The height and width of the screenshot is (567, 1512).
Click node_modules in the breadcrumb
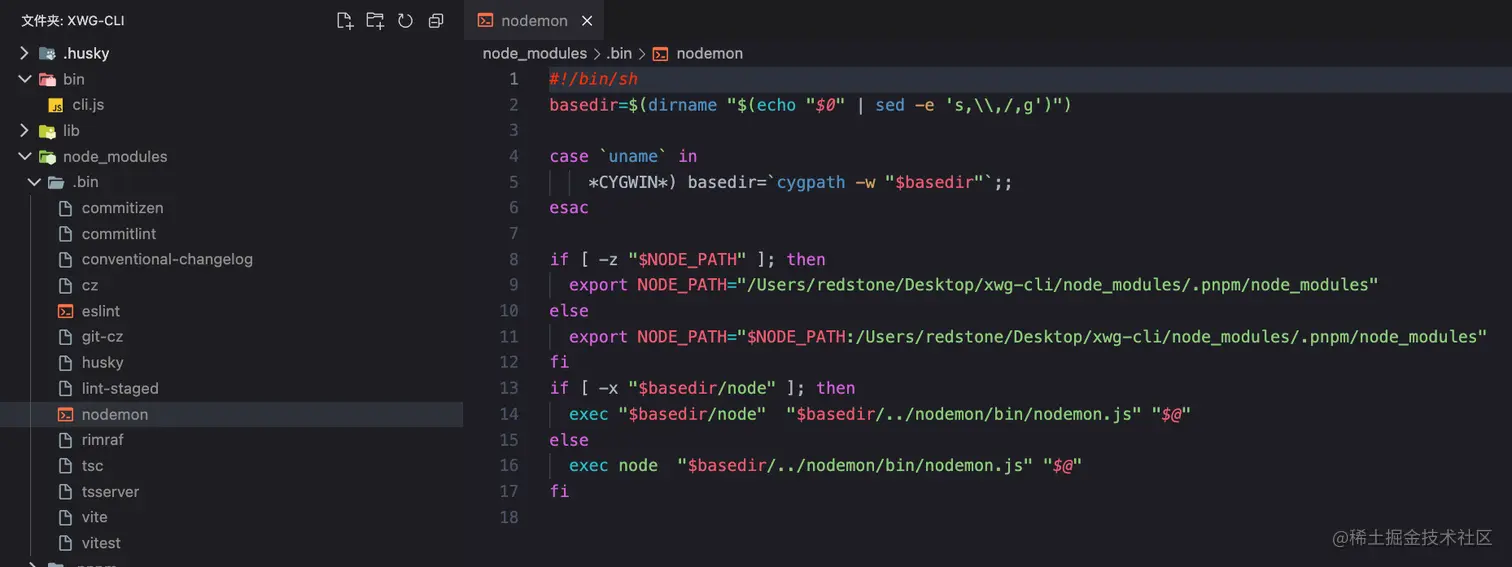click(535, 53)
